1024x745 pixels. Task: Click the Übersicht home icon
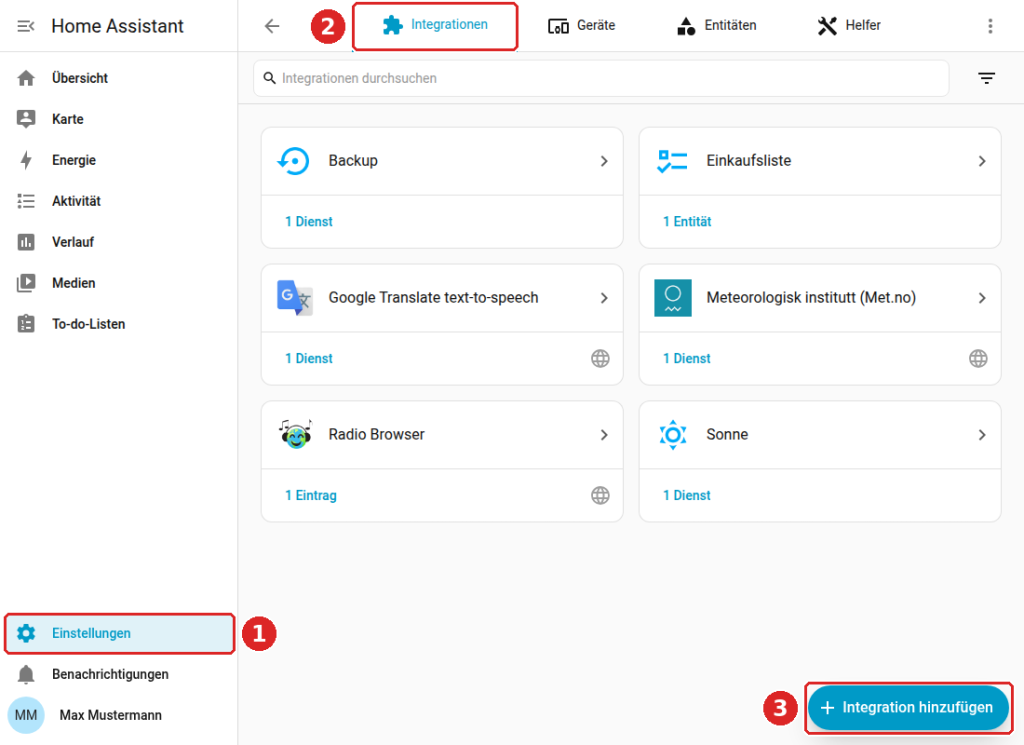click(x=26, y=78)
